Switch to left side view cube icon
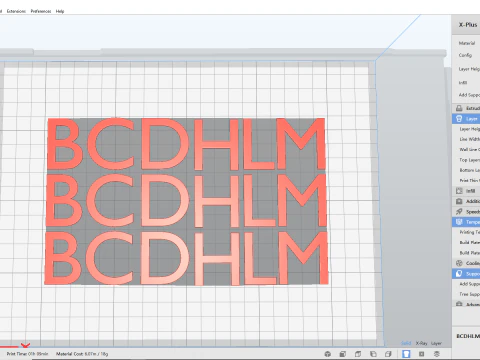The width and height of the screenshot is (480, 360). tap(373, 354)
